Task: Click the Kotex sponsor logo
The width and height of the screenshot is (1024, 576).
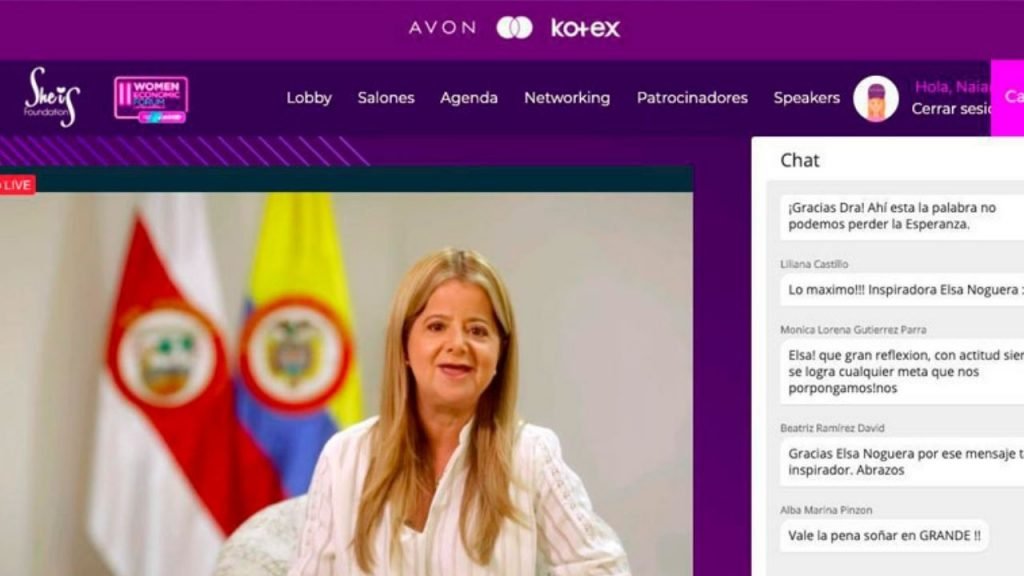Action: tap(585, 28)
